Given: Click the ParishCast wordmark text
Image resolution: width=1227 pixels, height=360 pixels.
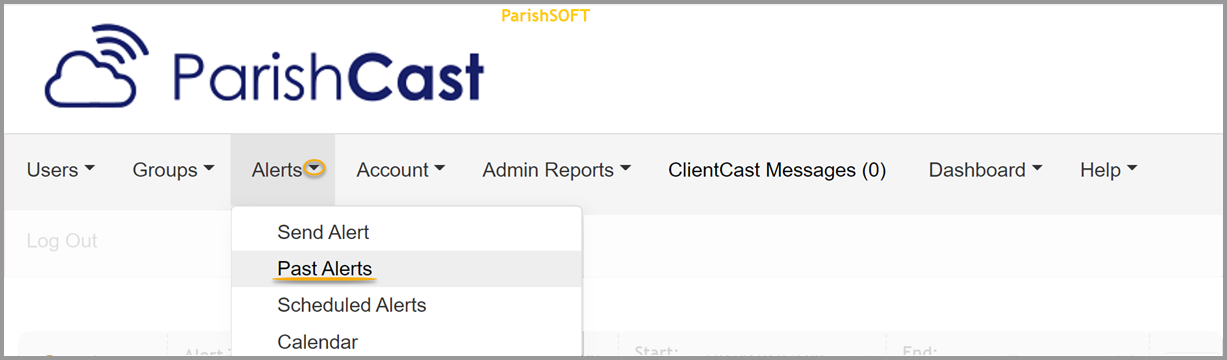Looking at the screenshot, I should 329,74.
